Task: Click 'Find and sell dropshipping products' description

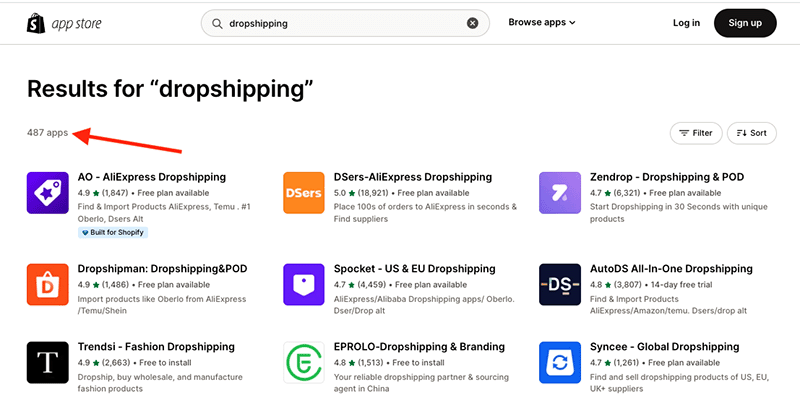Action: pyautogui.click(x=679, y=383)
